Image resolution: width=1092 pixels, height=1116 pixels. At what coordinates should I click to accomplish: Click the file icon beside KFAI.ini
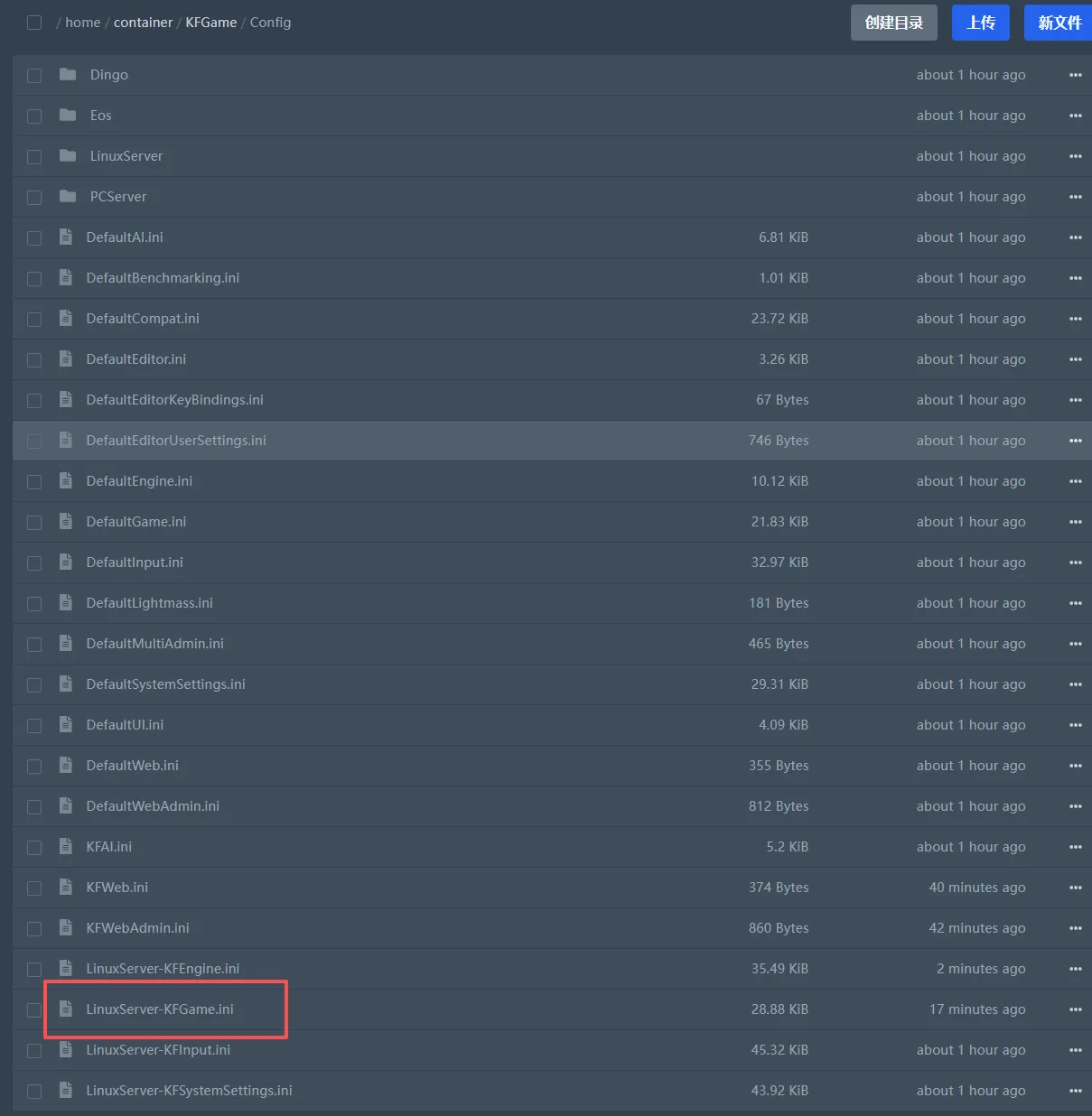pyautogui.click(x=66, y=847)
